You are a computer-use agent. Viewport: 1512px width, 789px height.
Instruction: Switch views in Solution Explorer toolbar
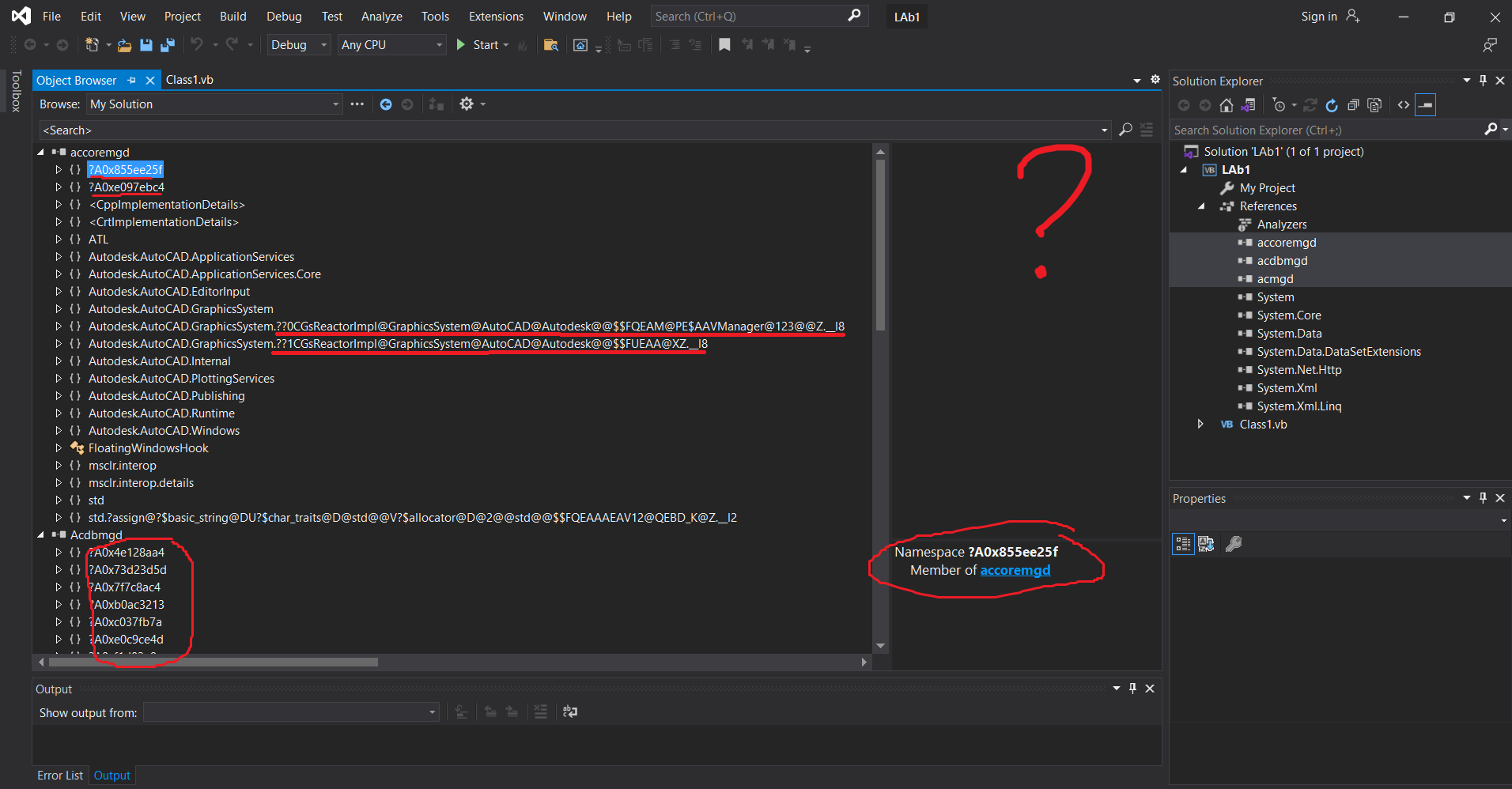click(1248, 105)
